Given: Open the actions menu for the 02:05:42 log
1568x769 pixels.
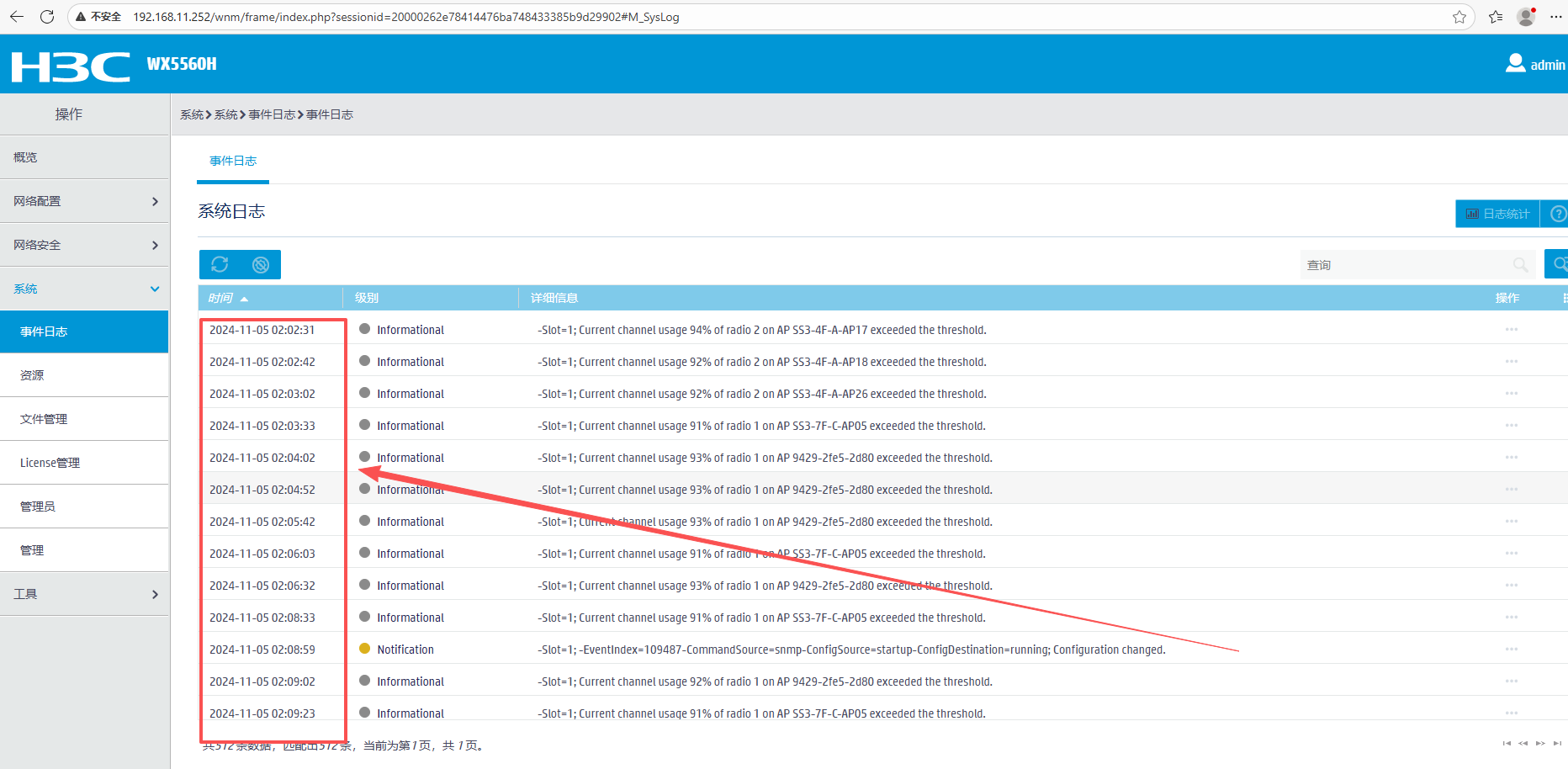Looking at the screenshot, I should (x=1512, y=521).
